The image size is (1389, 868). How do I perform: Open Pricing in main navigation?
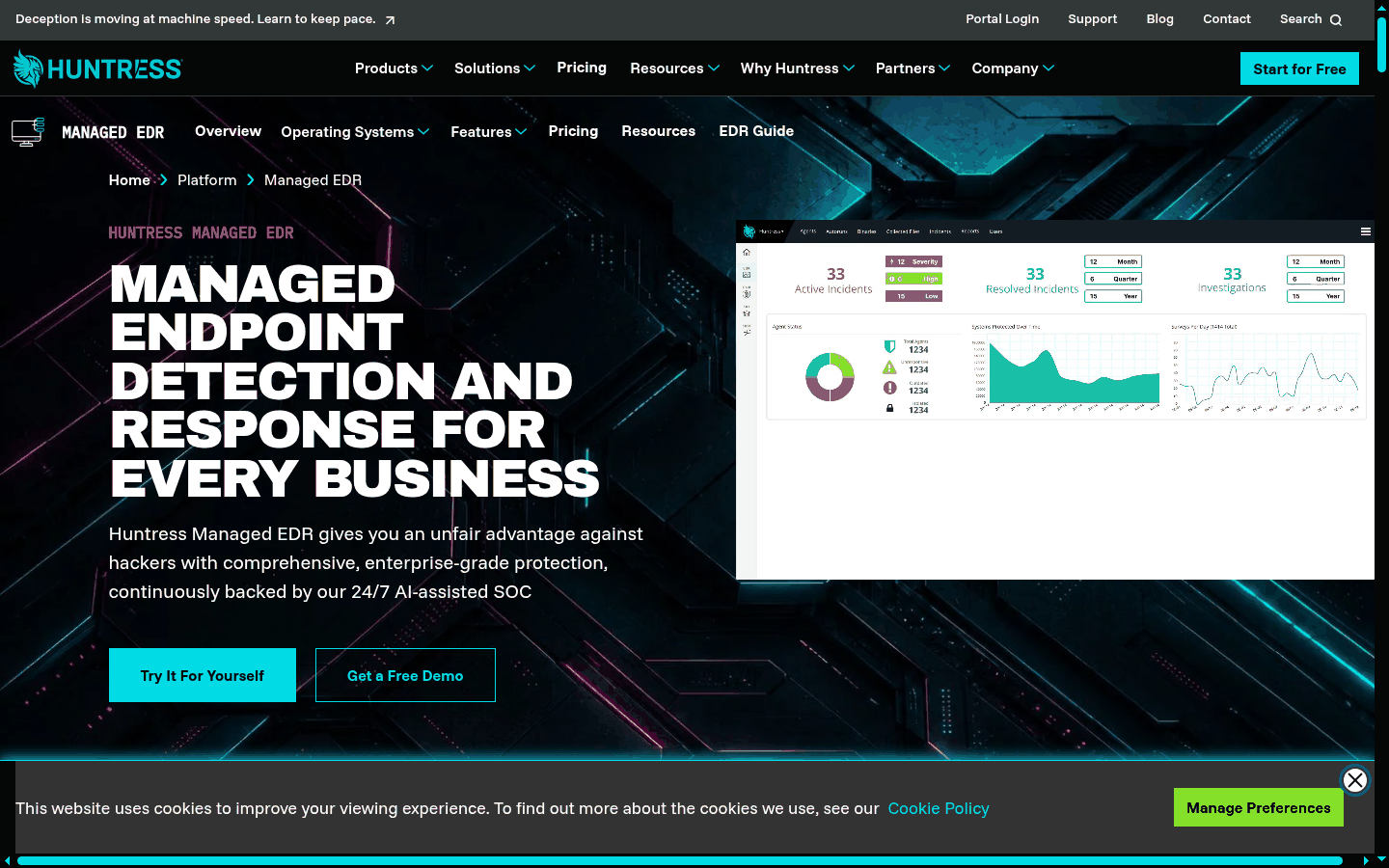pyautogui.click(x=582, y=68)
